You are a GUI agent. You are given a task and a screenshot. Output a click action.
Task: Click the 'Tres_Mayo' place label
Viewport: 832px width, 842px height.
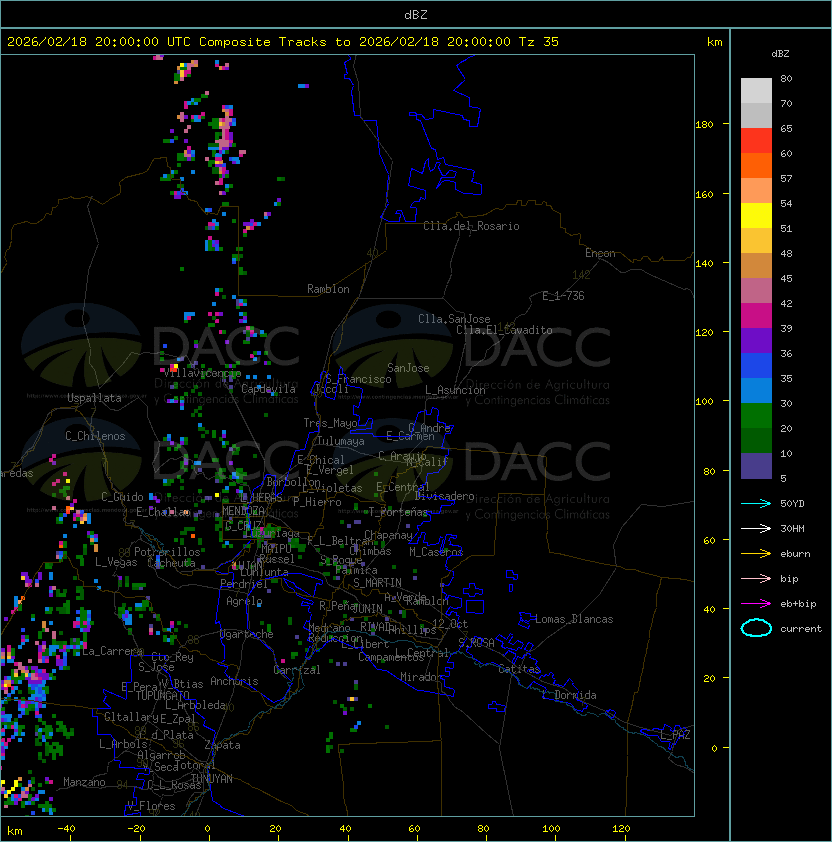pos(330,423)
